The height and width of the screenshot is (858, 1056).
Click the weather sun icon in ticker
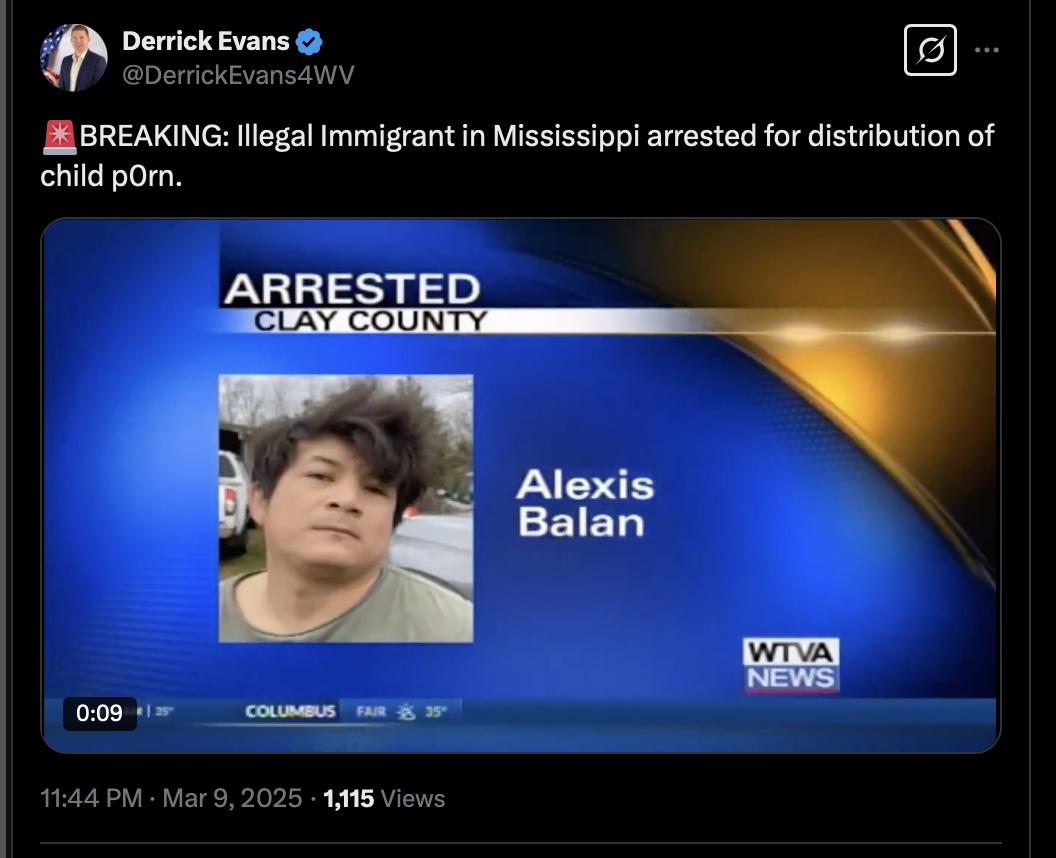[405, 712]
